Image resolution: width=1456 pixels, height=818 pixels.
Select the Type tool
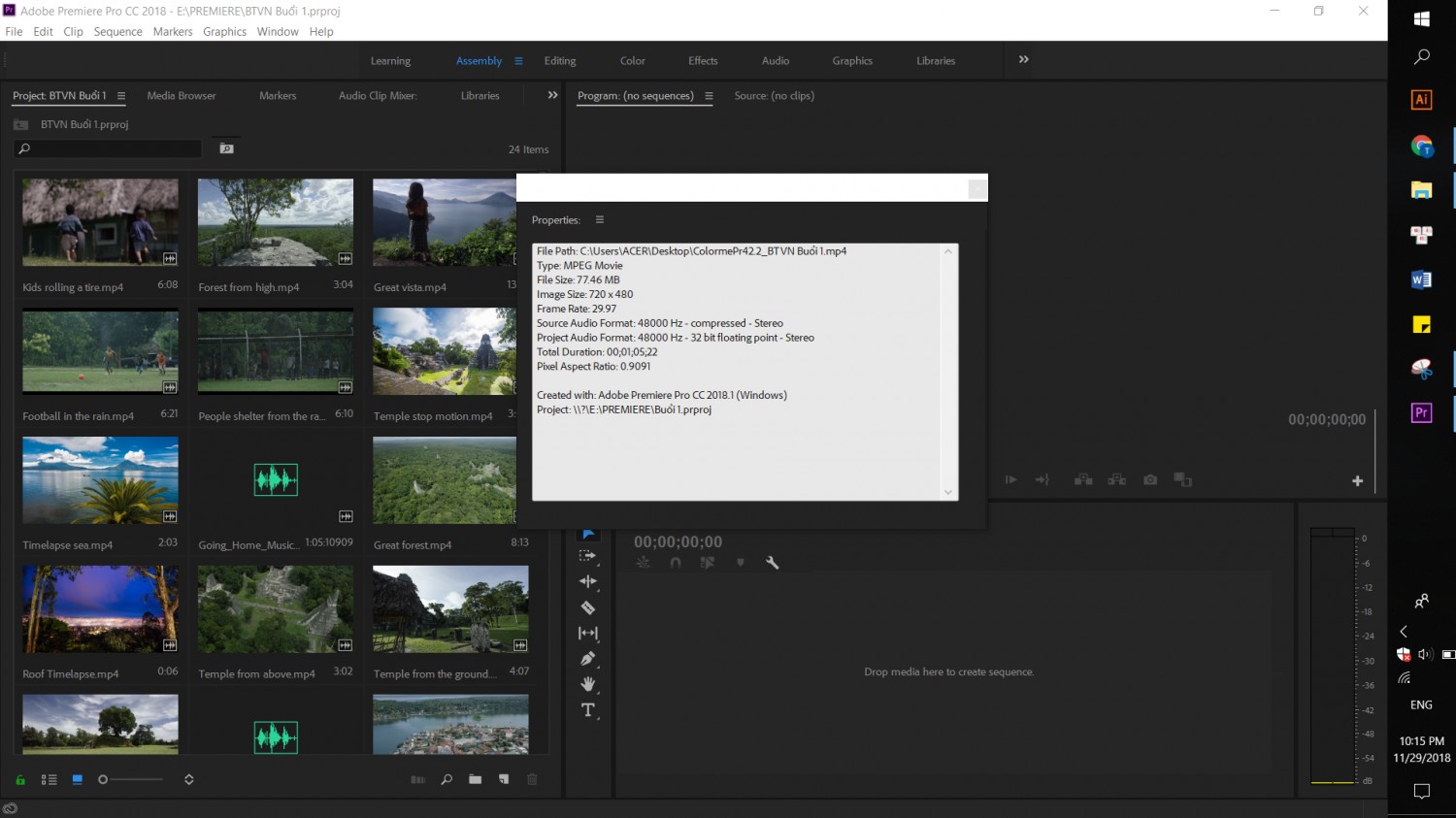pyautogui.click(x=587, y=710)
